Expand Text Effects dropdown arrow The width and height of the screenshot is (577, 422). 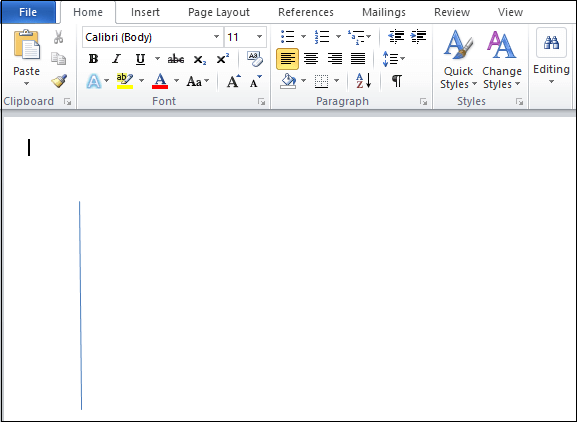[x=106, y=81]
